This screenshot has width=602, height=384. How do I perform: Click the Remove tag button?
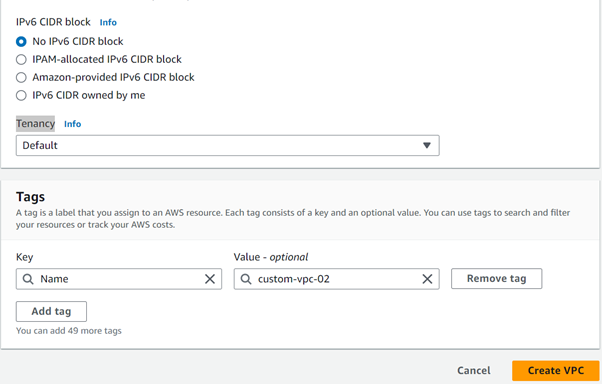(x=496, y=278)
